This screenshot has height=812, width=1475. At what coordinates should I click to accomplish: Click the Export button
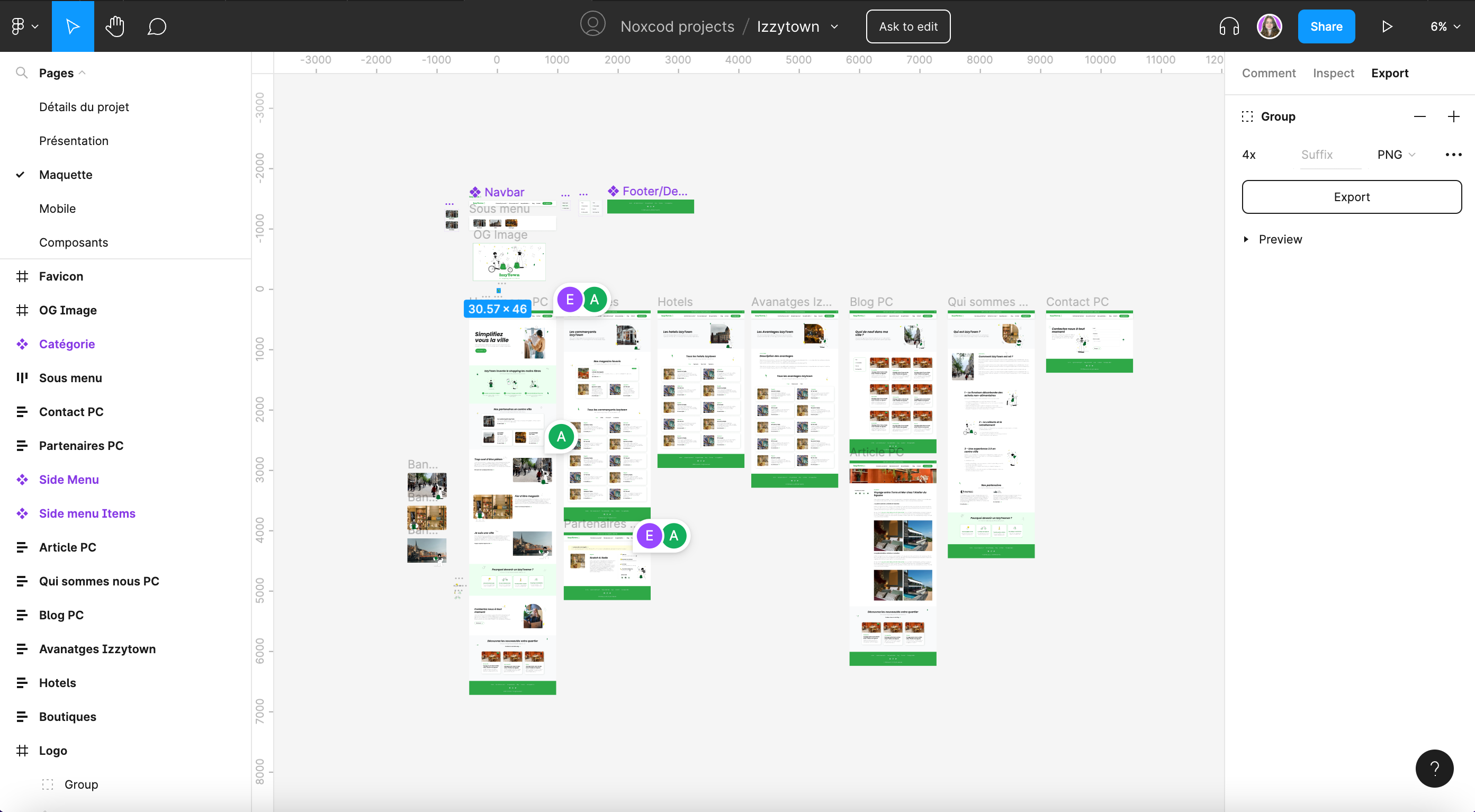(1351, 196)
